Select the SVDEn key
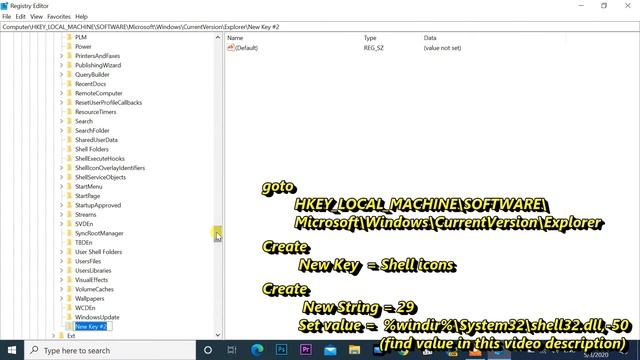The image size is (640, 360). 84,224
